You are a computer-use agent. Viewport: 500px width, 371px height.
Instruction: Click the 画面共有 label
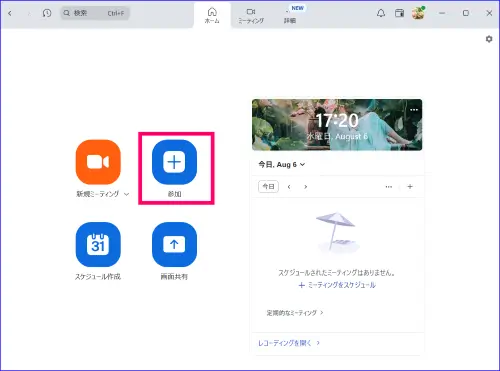coord(174,277)
